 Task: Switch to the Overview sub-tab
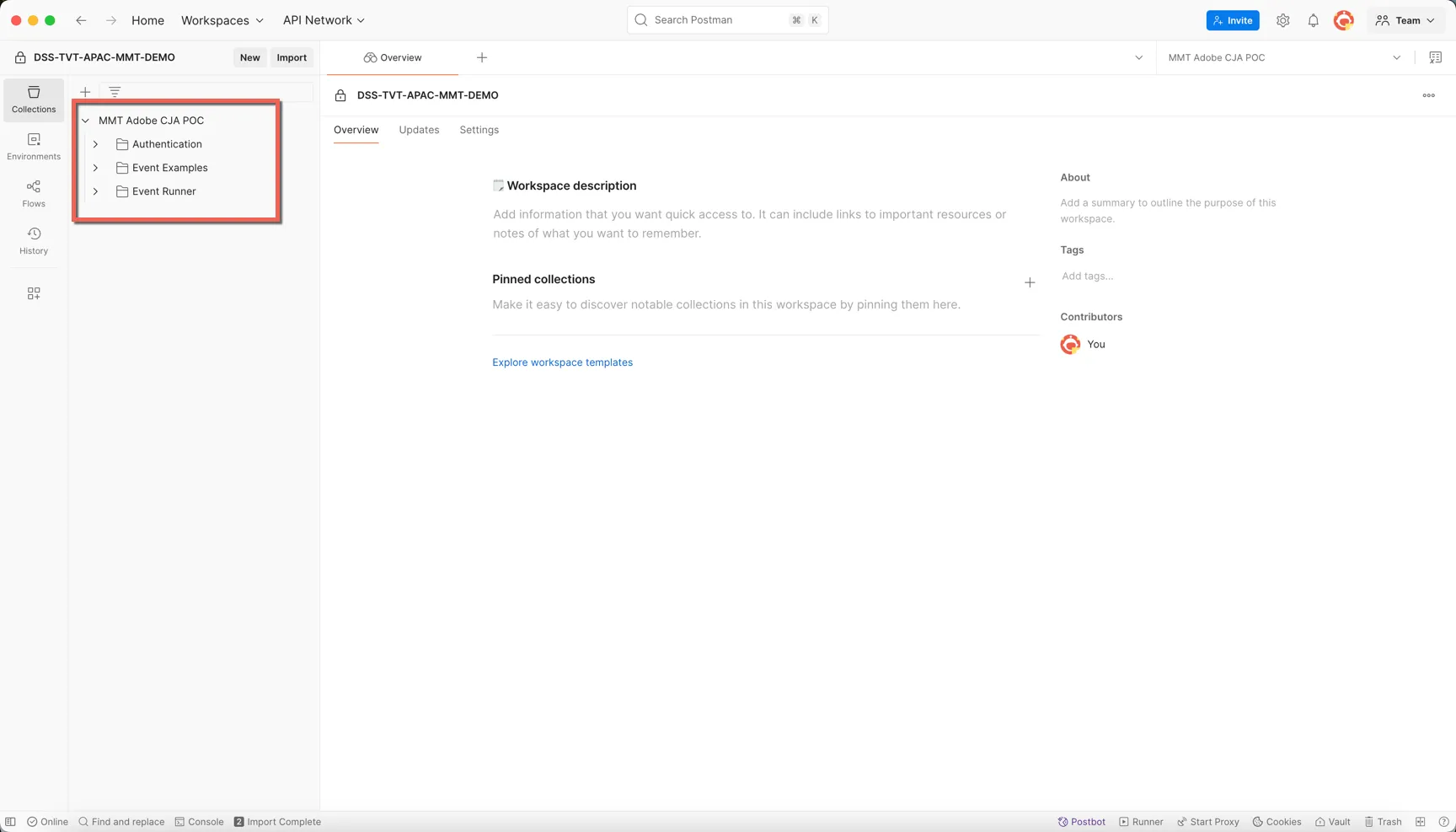(x=356, y=130)
